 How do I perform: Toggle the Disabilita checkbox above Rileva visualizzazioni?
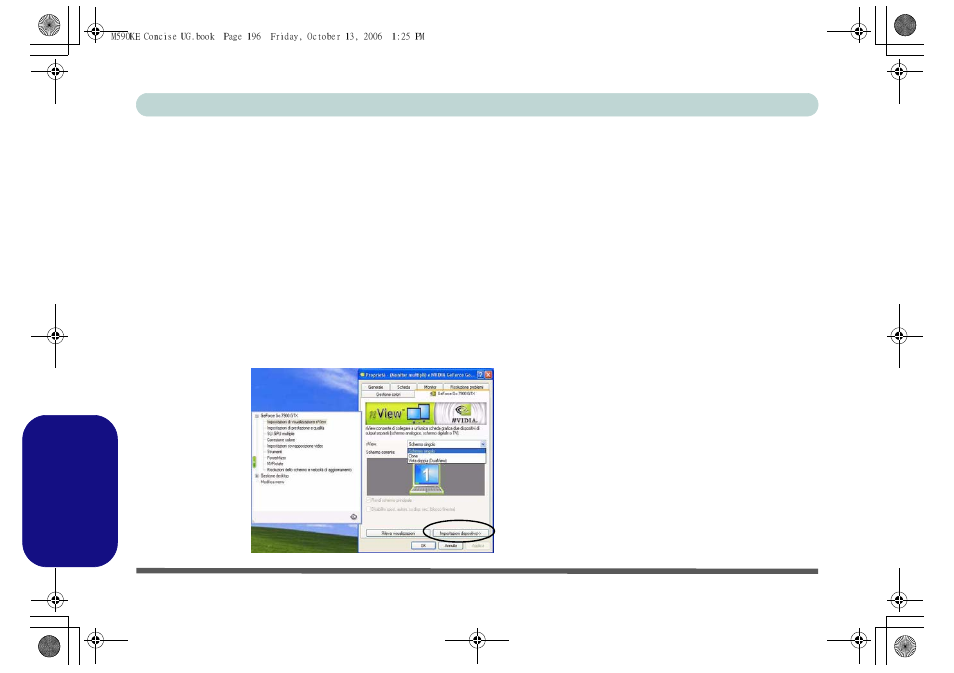(x=368, y=509)
